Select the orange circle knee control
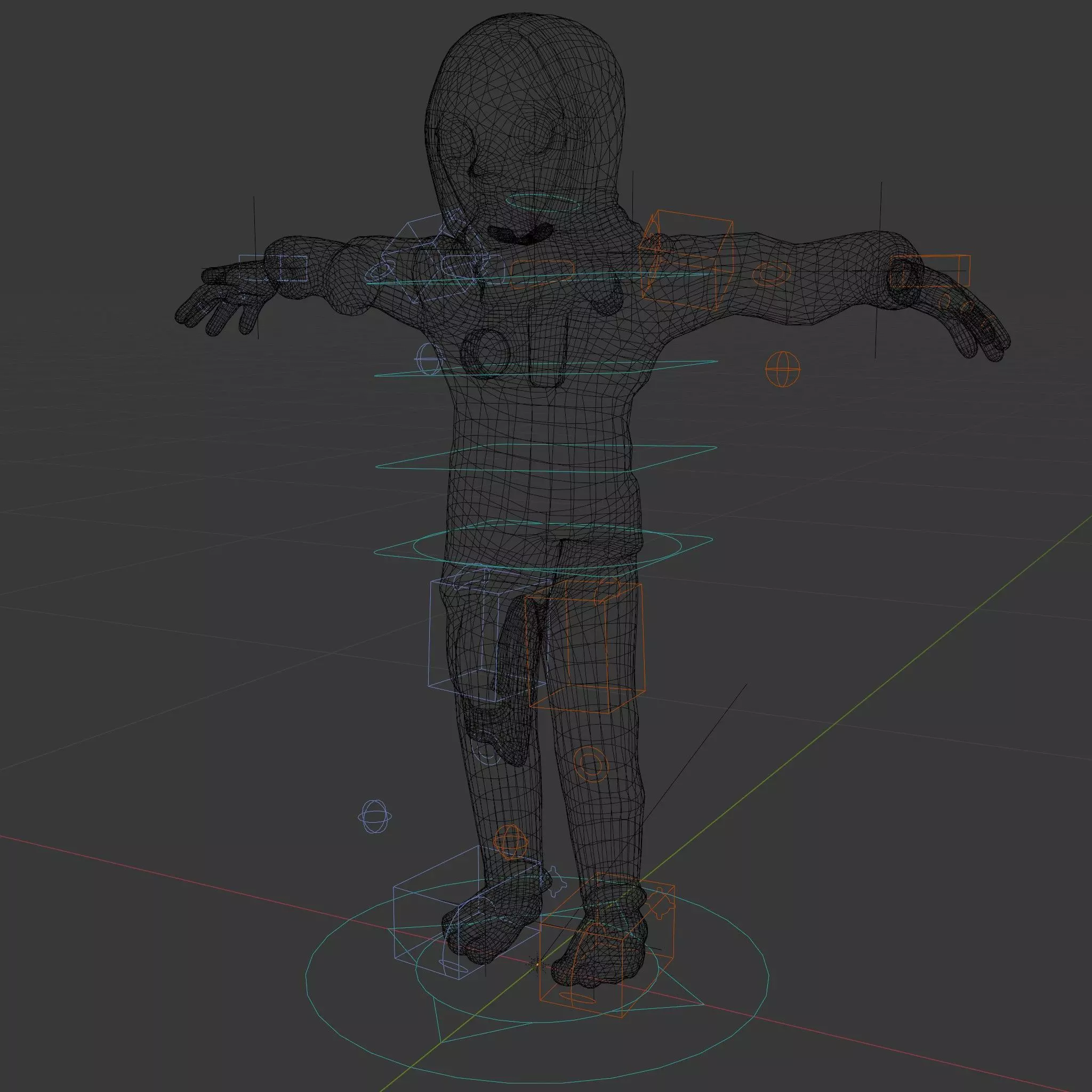This screenshot has width=1092, height=1092. tap(591, 764)
